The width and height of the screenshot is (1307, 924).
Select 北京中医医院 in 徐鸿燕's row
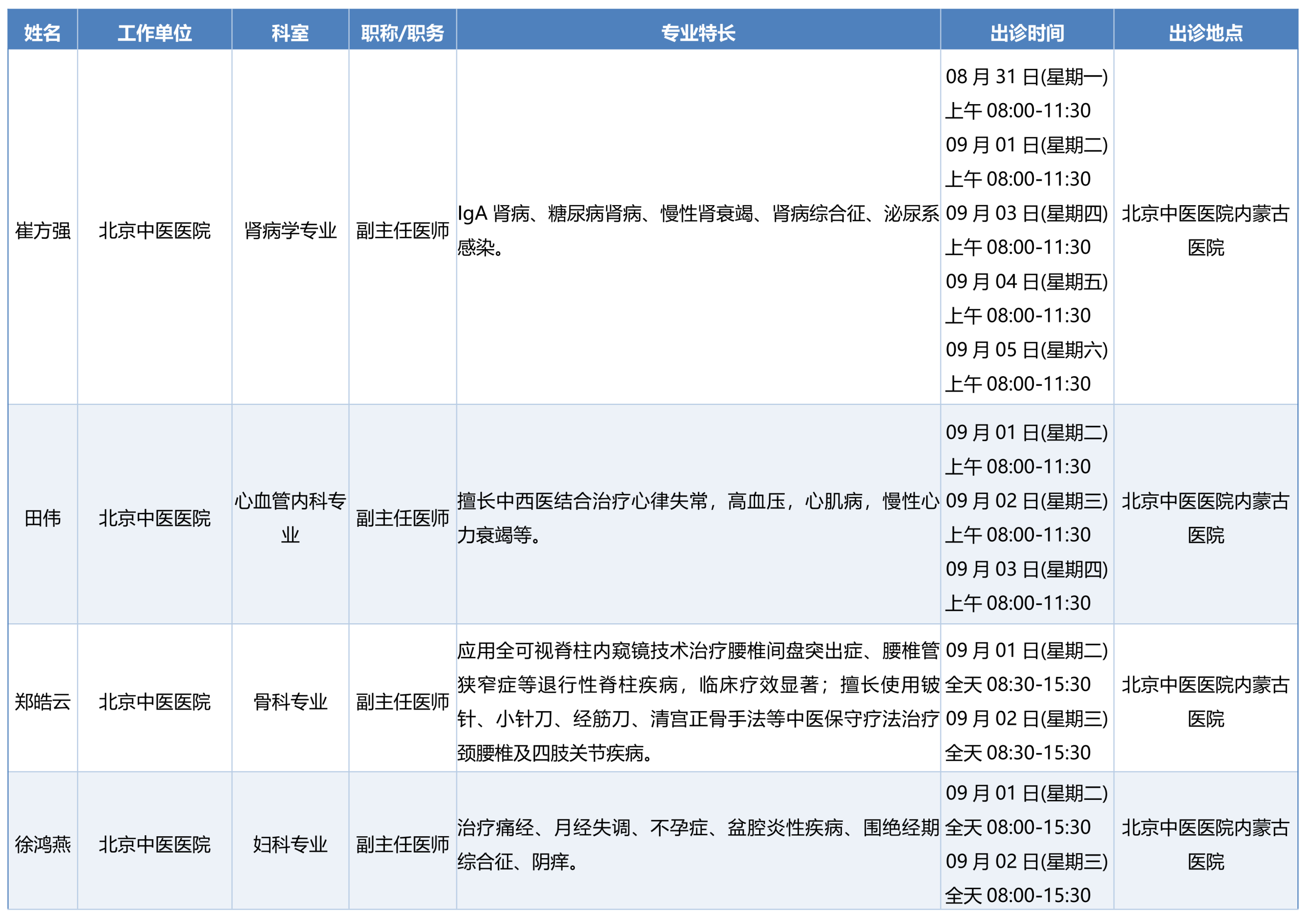pos(155,844)
